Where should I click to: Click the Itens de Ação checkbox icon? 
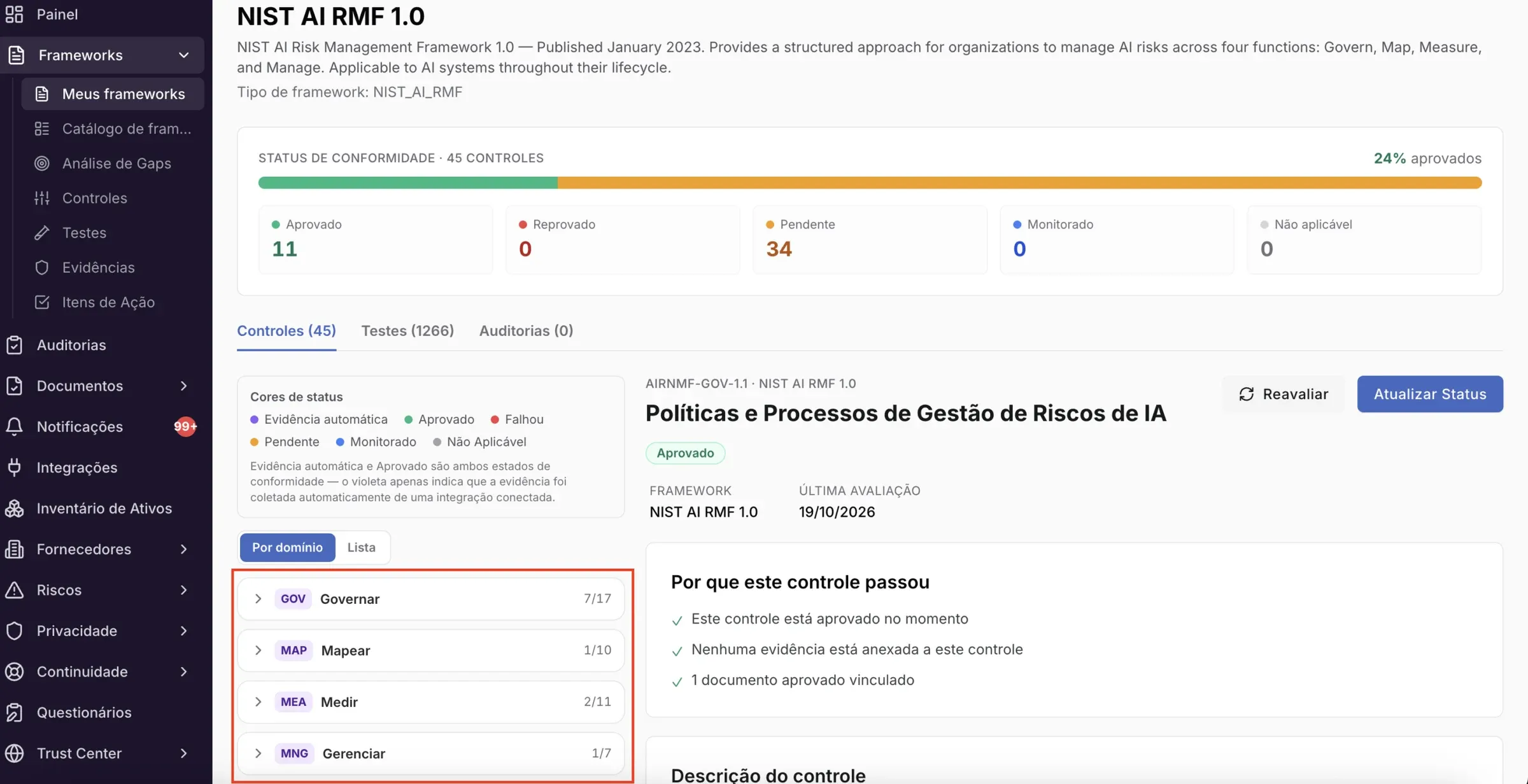click(42, 302)
